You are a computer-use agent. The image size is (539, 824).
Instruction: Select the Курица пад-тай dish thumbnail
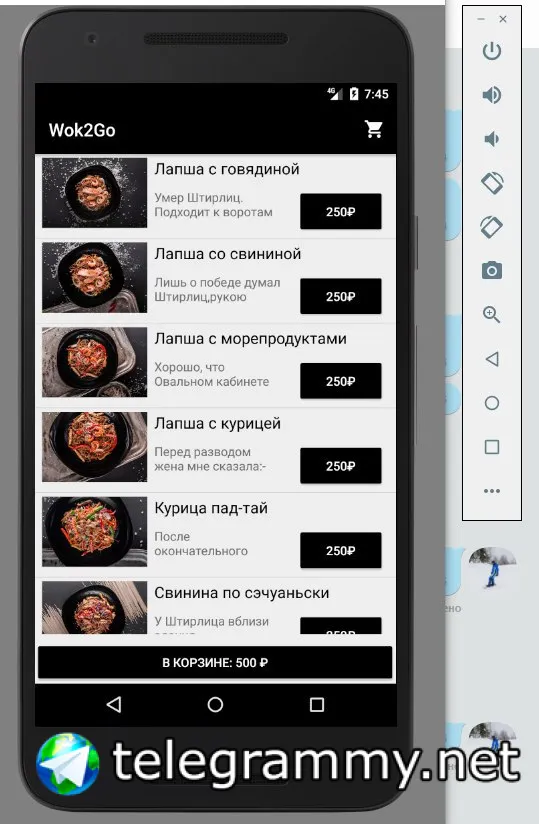point(95,531)
